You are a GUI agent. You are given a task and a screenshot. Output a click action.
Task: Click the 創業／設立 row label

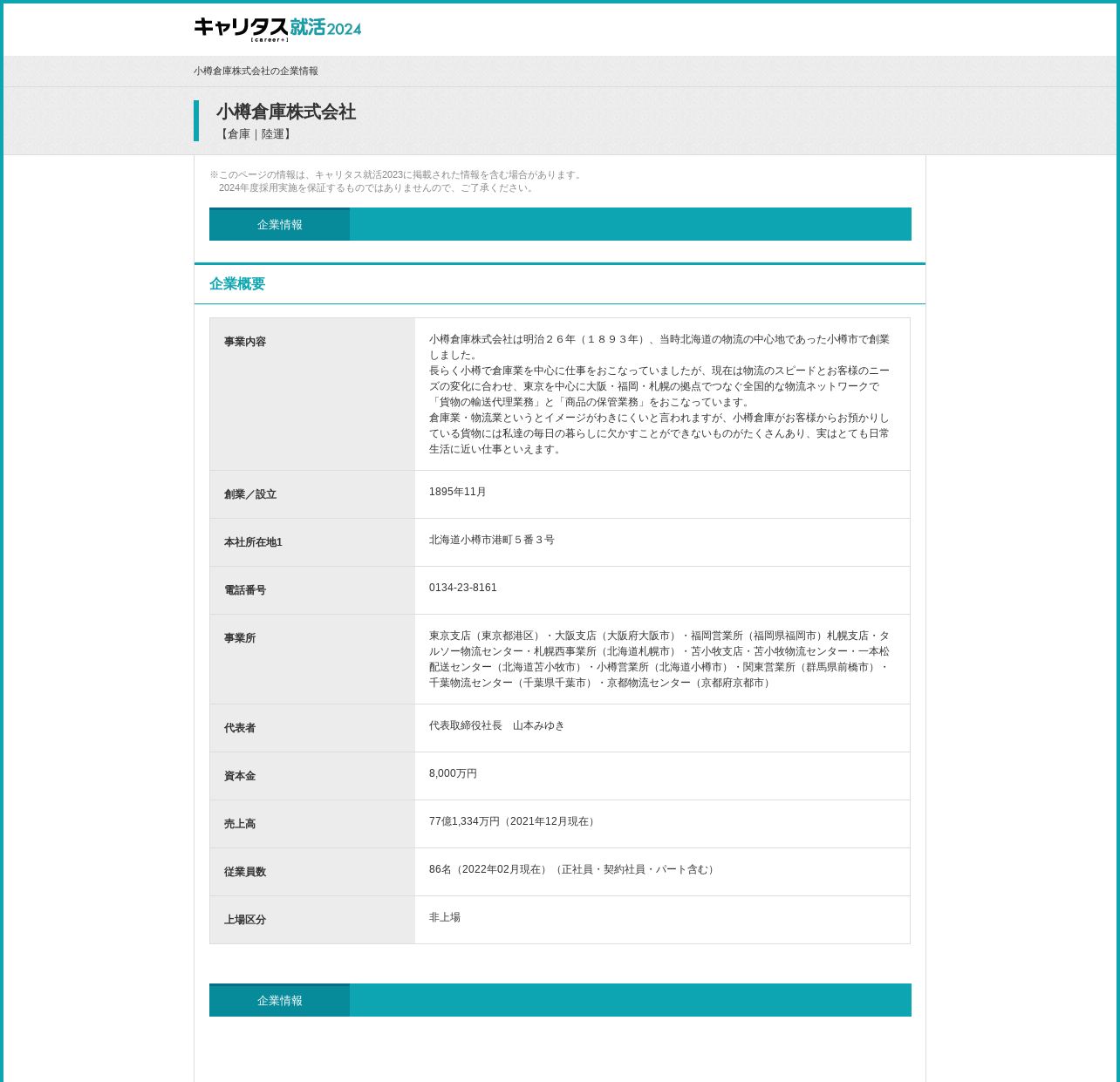click(x=250, y=494)
